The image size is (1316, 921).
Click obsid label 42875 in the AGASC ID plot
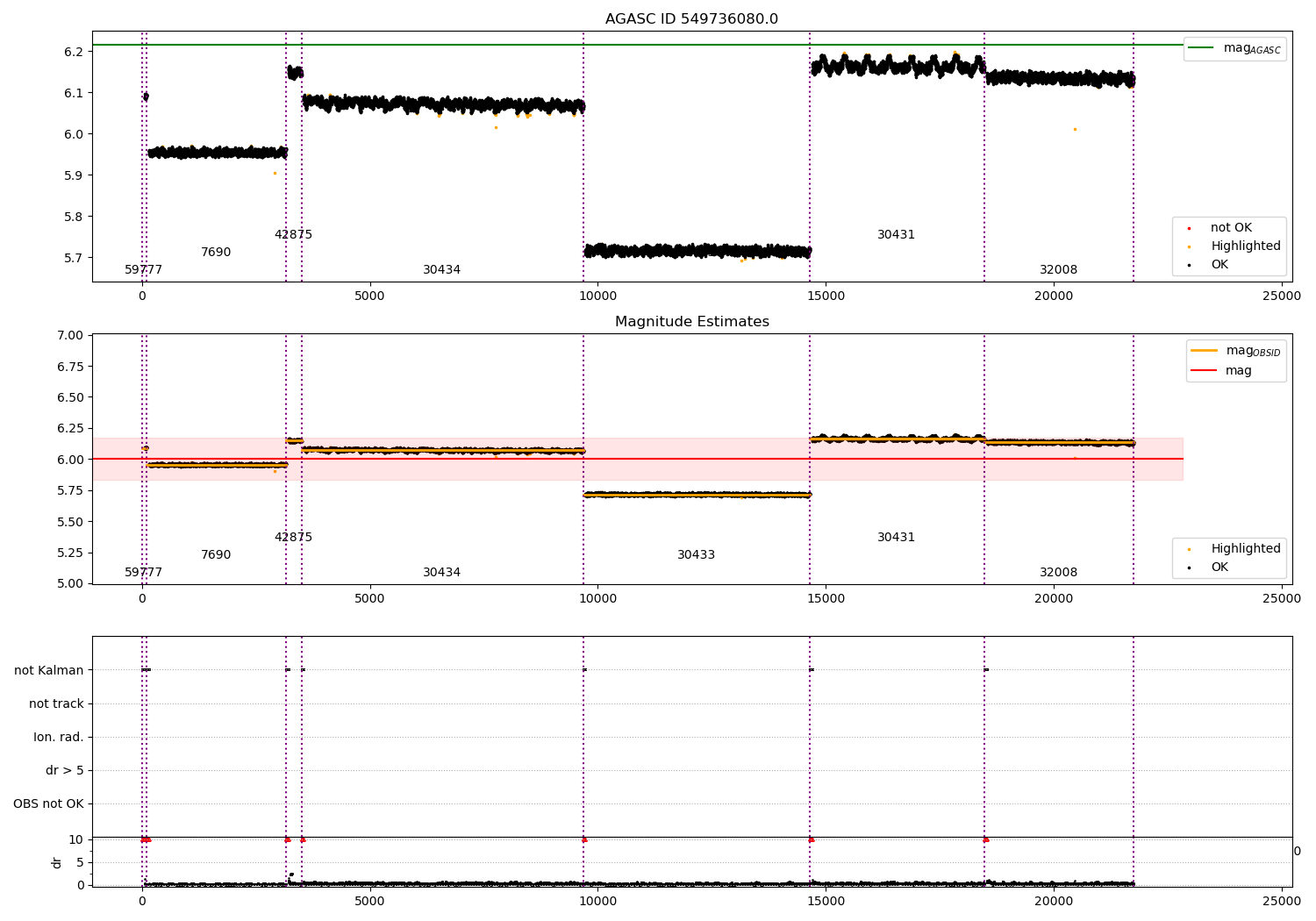coord(293,235)
